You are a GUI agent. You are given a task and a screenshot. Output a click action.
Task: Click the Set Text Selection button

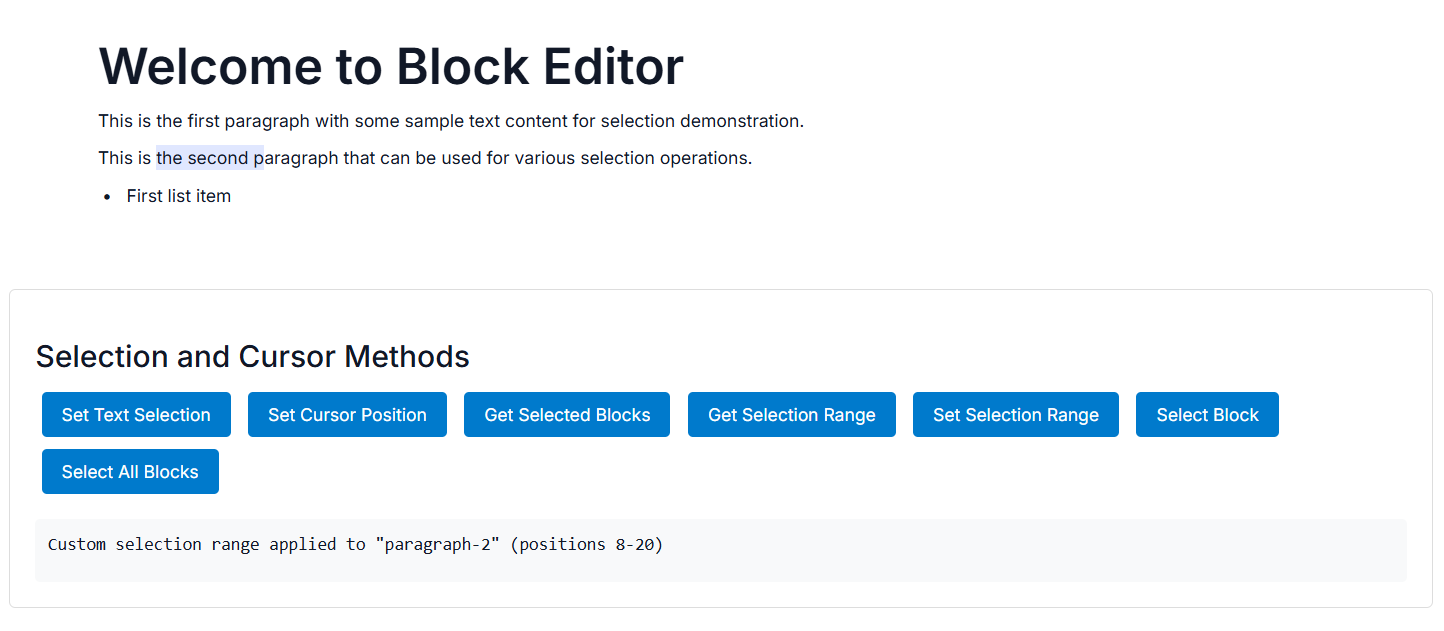[x=136, y=415]
